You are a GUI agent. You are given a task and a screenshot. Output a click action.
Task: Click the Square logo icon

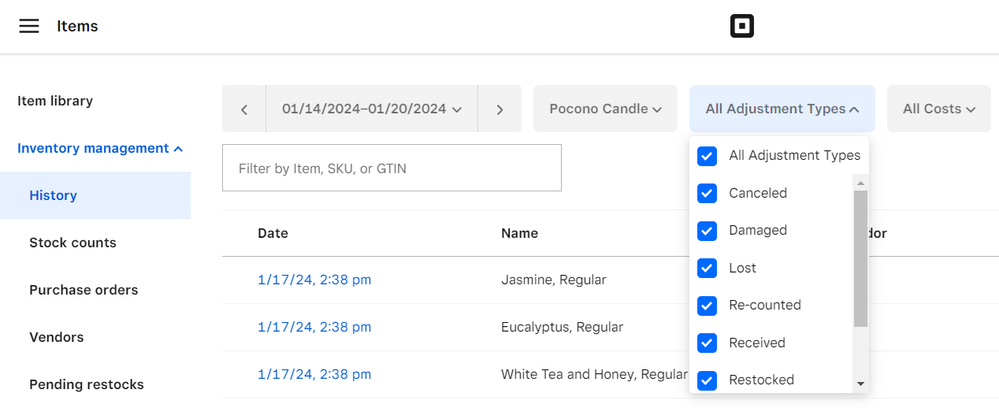pyautogui.click(x=741, y=27)
